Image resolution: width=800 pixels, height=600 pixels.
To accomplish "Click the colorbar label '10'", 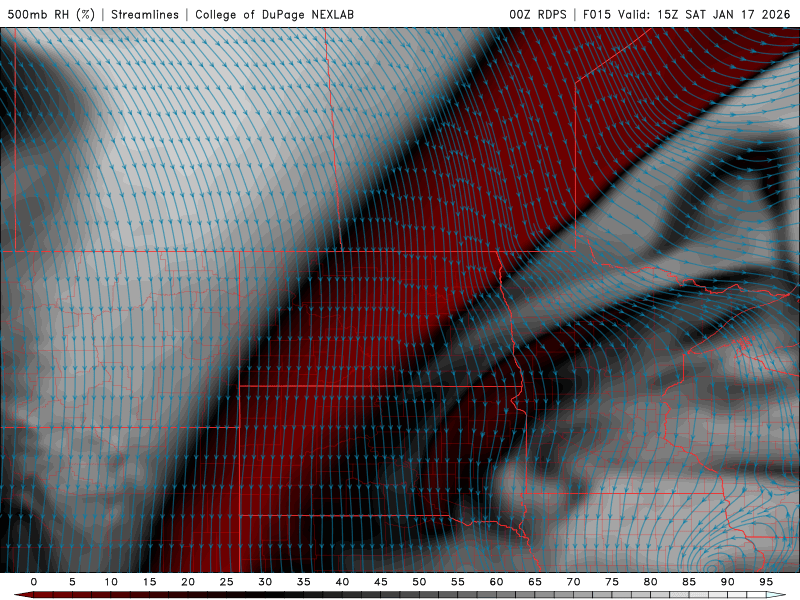I will [x=111, y=582].
